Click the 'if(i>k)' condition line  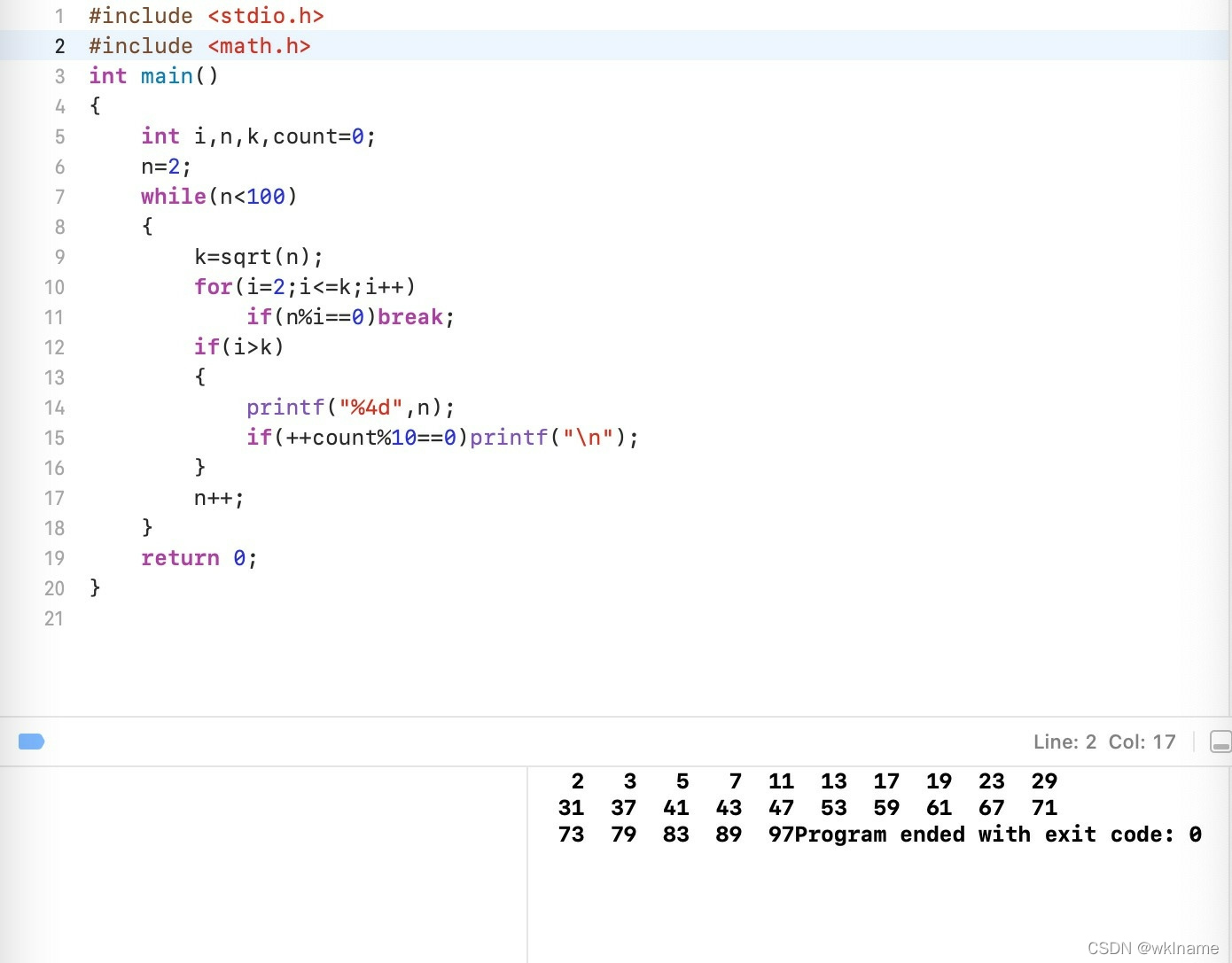(x=239, y=347)
